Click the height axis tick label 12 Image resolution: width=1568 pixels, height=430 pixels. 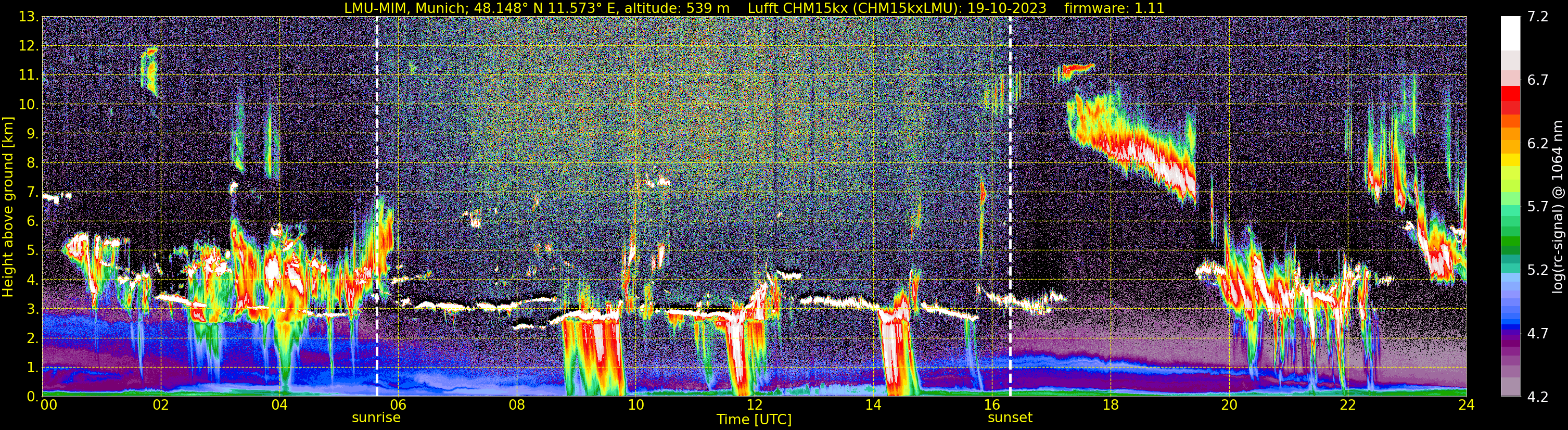pos(28,46)
